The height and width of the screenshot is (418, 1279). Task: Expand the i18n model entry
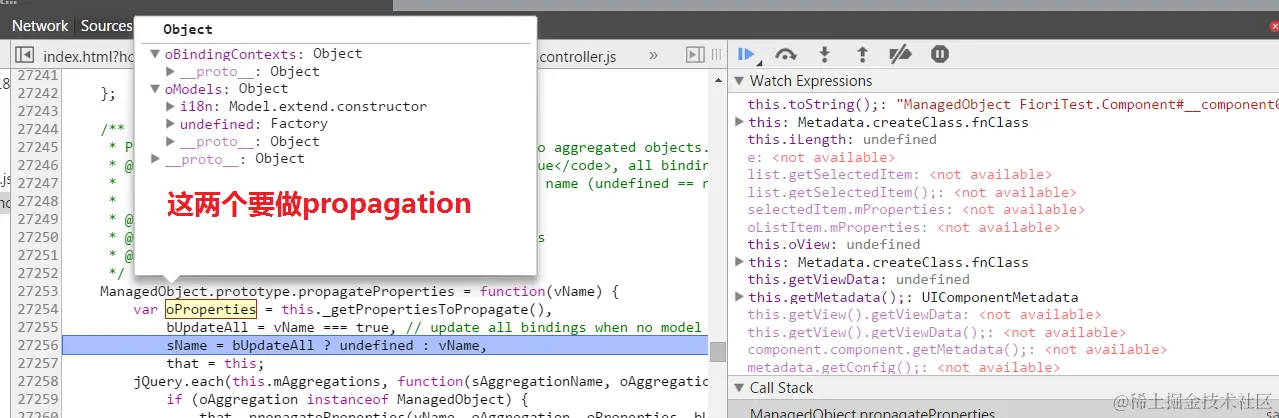171,106
